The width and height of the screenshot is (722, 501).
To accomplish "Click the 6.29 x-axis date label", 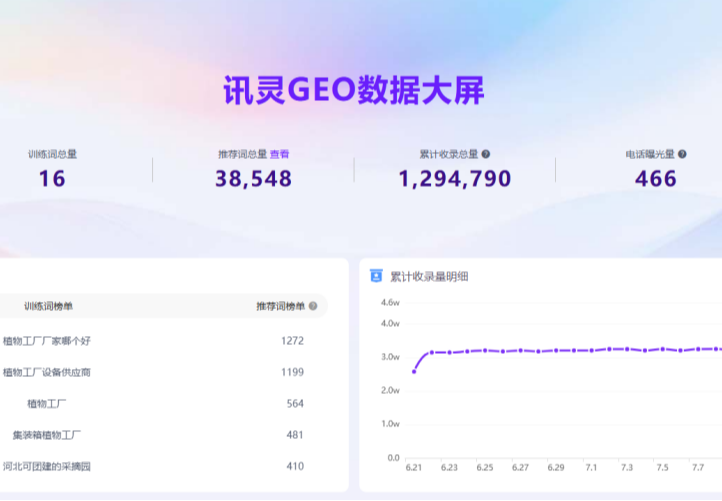I will point(556,467).
